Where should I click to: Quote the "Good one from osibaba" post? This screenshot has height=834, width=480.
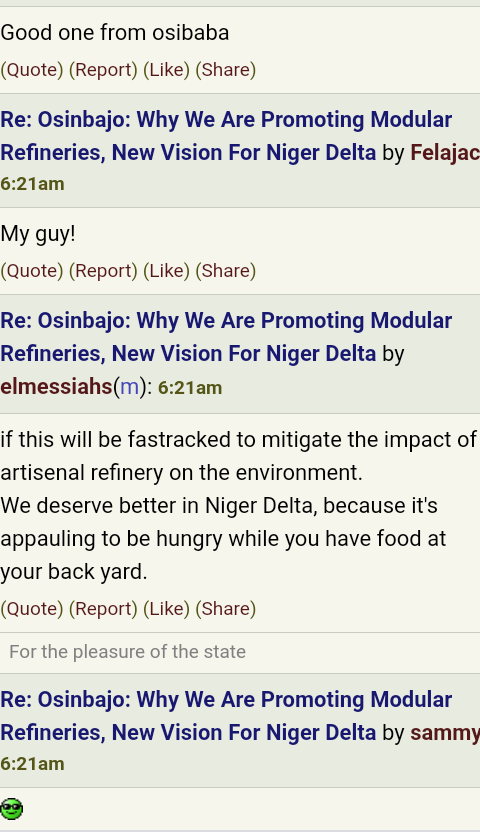pos(32,70)
